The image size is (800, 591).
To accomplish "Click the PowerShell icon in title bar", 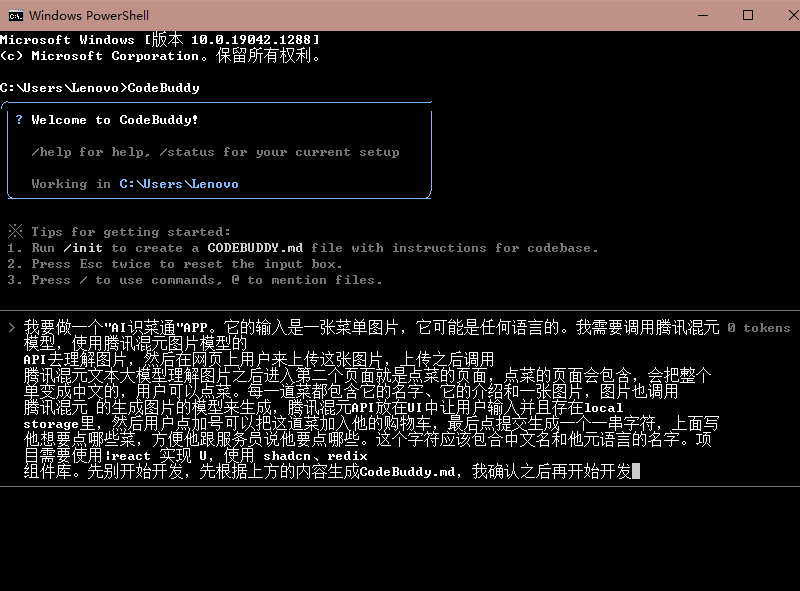I will 15,15.
